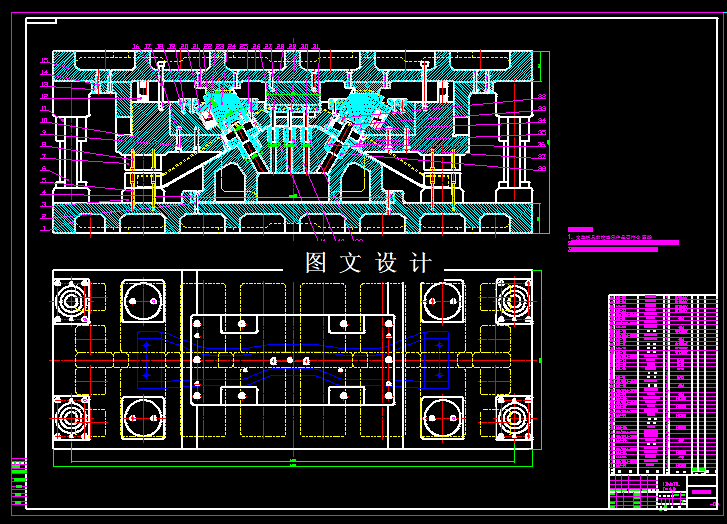727x524 pixels.
Task: Click technical requirements note line 1
Action: coord(611,237)
